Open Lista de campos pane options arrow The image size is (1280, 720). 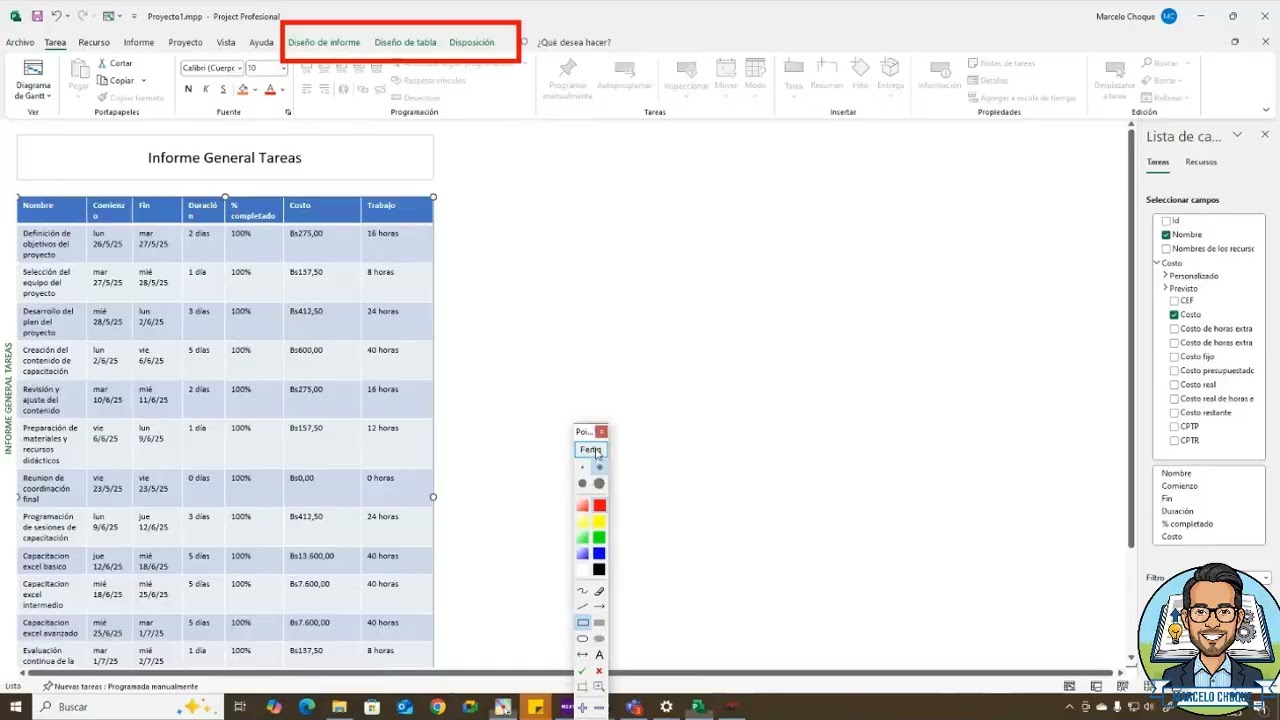[x=1237, y=135]
